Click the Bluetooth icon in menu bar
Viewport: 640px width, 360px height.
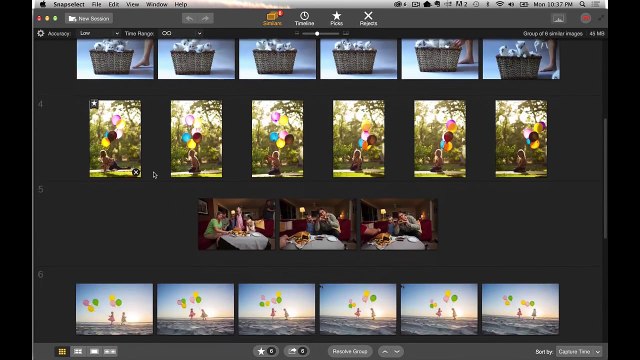tap(488, 4)
